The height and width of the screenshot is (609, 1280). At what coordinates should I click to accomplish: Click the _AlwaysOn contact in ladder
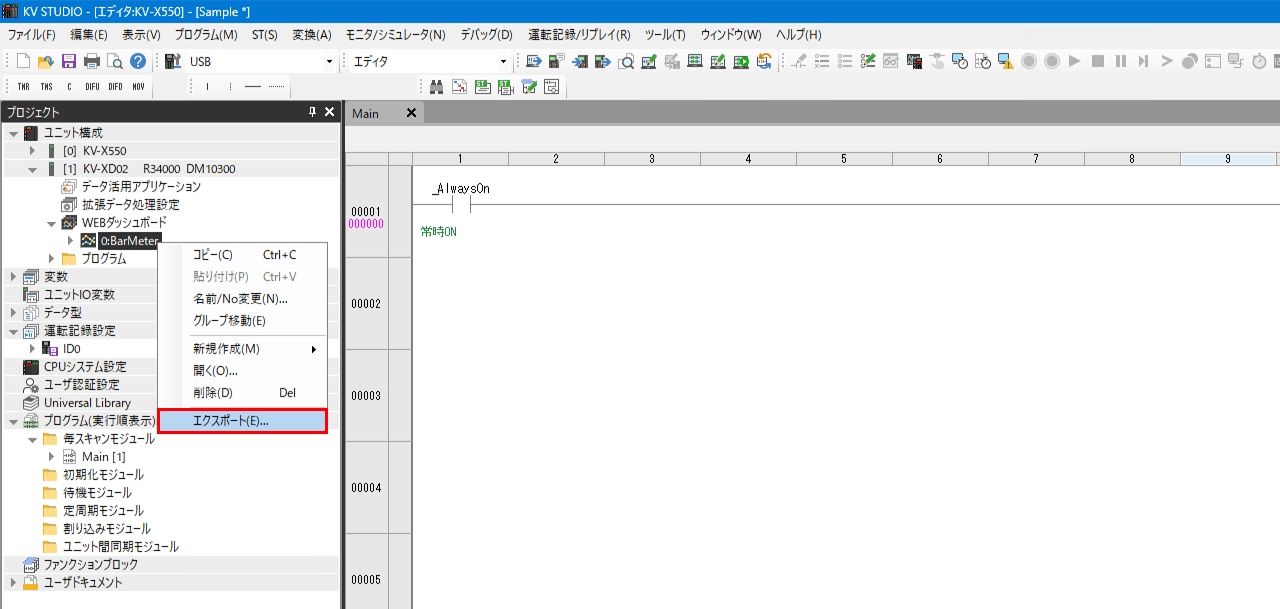(x=461, y=205)
